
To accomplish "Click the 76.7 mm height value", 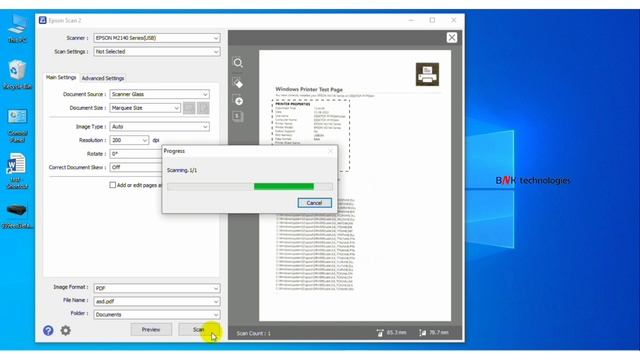I will [x=438, y=333].
